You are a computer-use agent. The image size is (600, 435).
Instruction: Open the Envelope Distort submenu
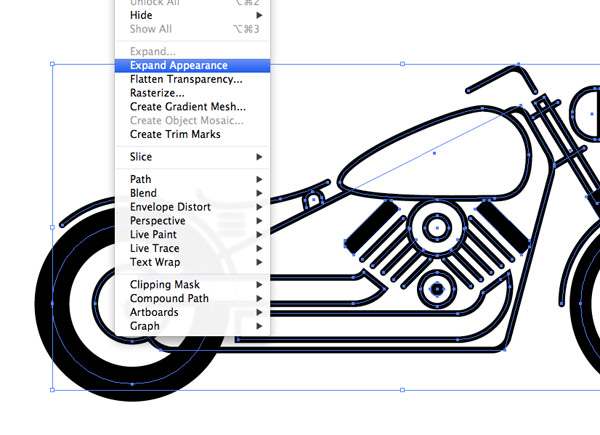coord(192,207)
